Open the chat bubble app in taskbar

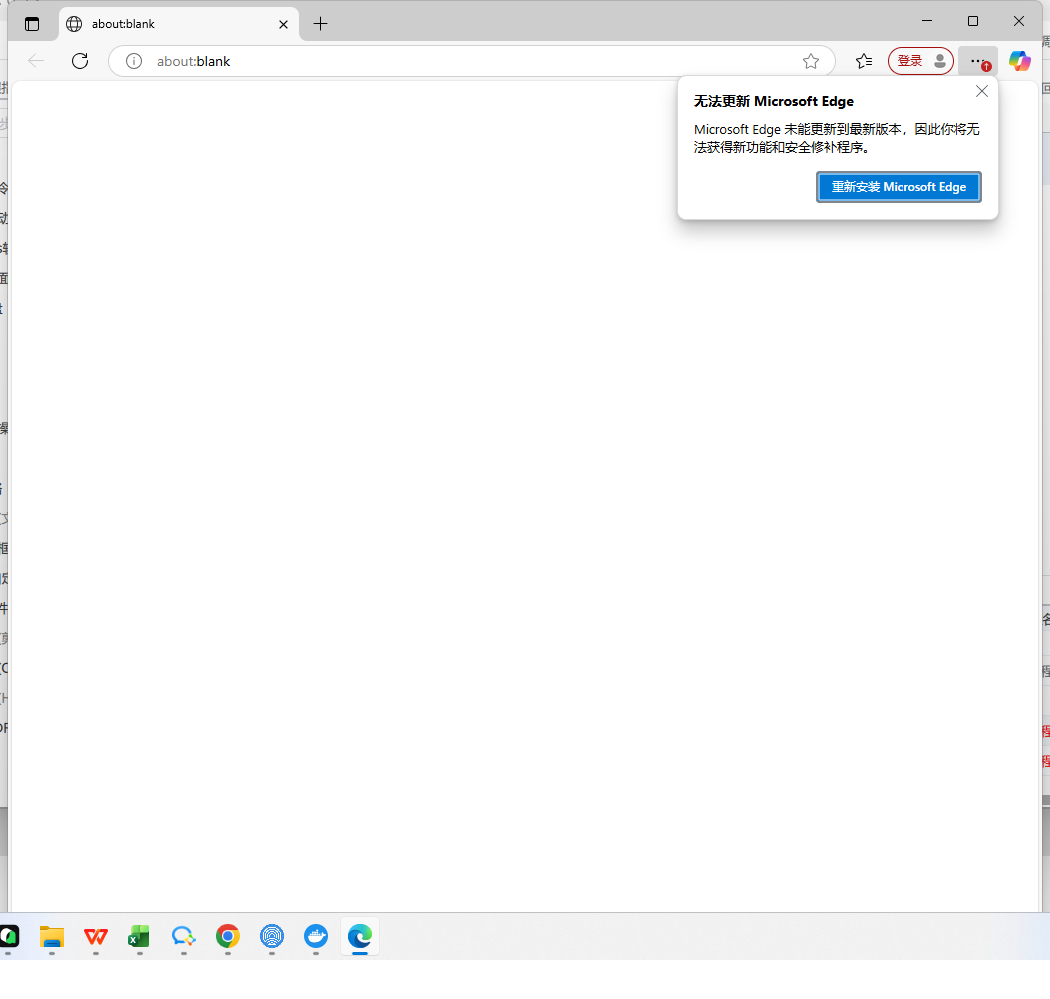tap(183, 936)
